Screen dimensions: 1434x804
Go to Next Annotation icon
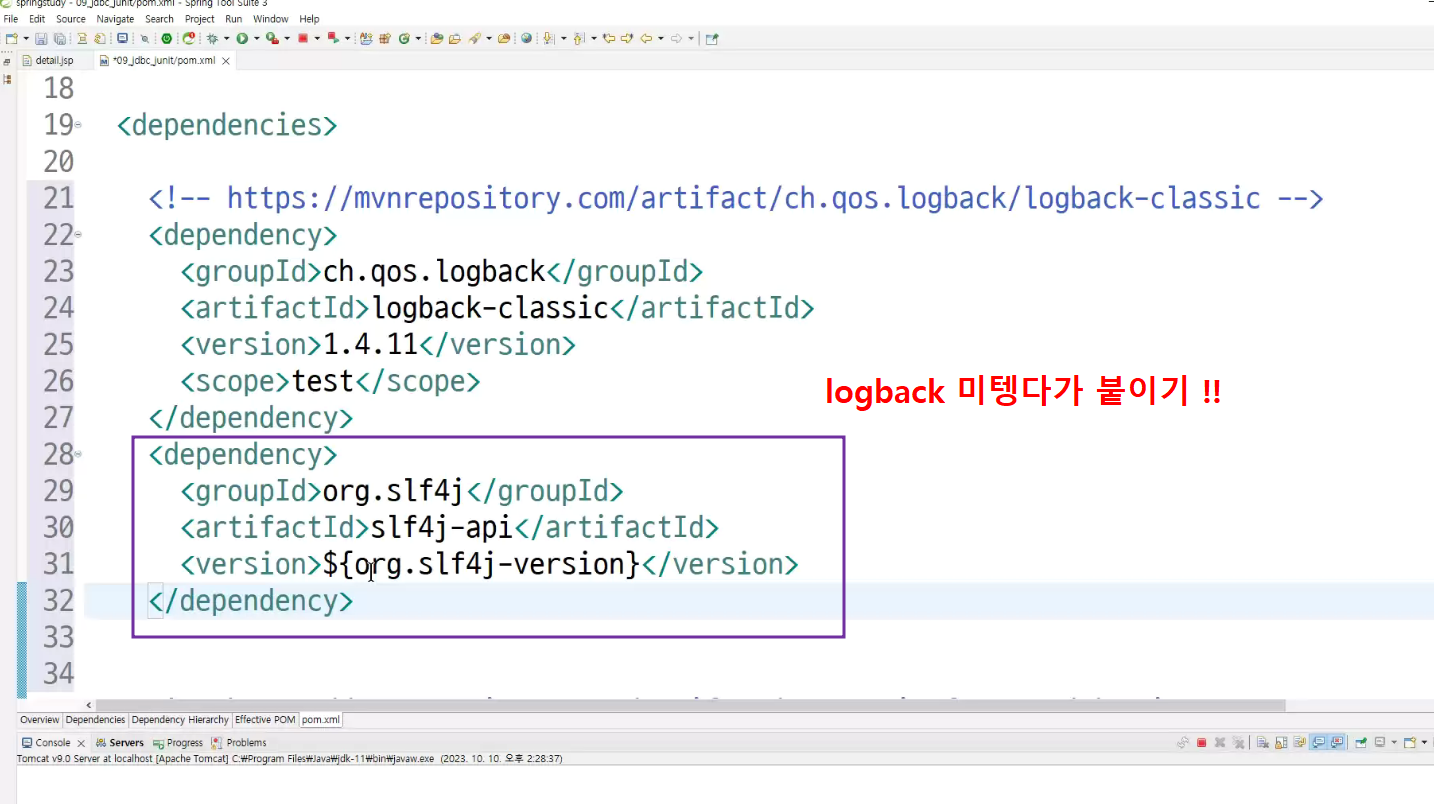point(547,38)
